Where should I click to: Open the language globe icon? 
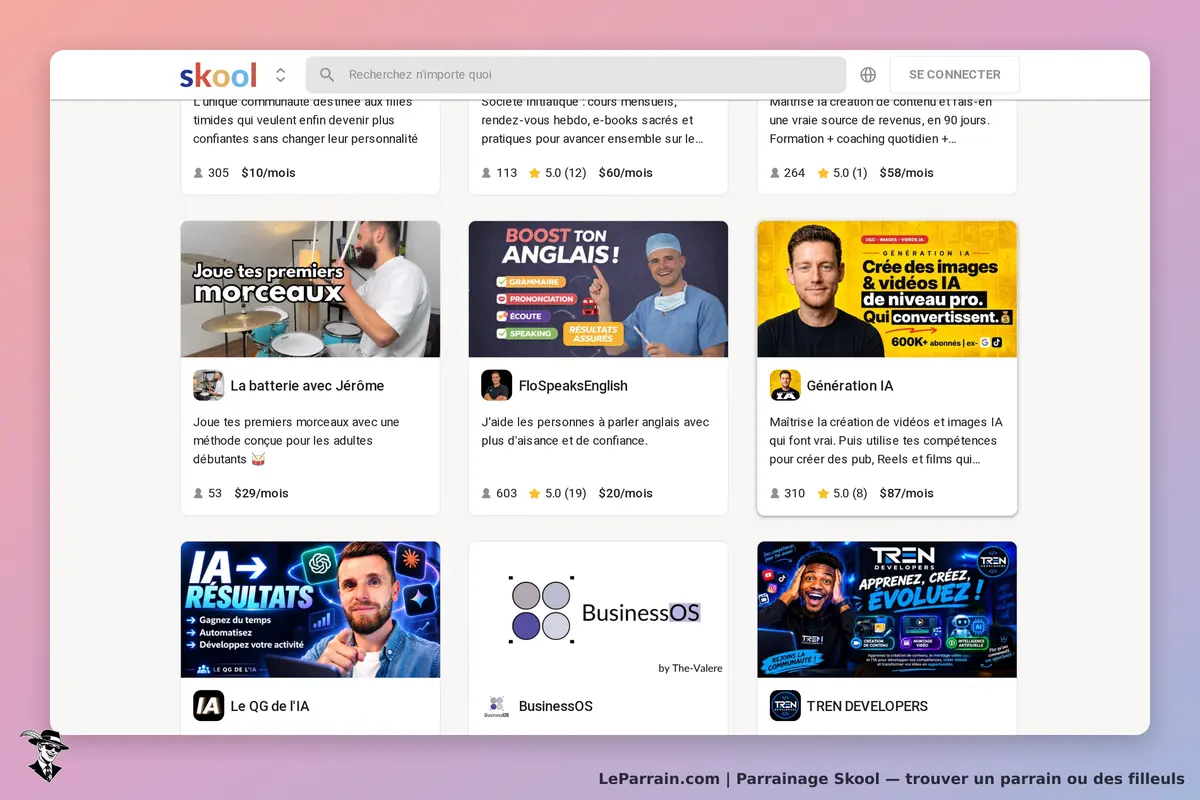(x=868, y=75)
